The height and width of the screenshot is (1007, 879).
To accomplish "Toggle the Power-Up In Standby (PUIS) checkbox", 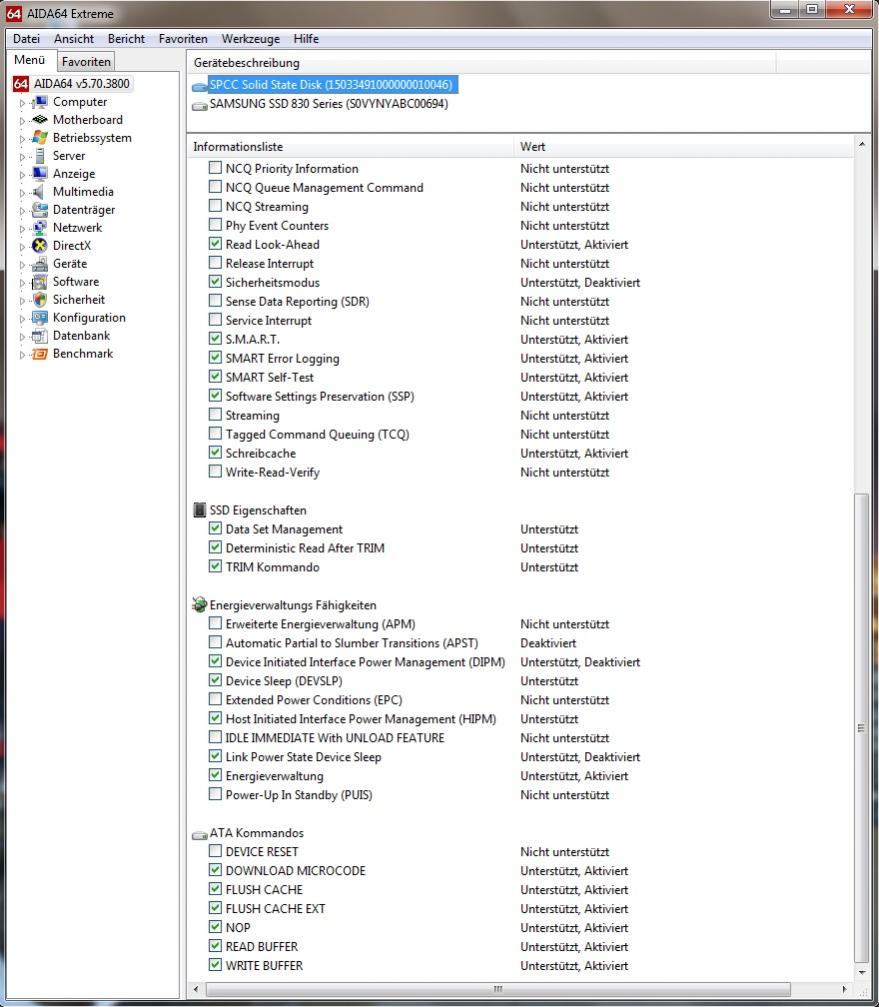I will coord(215,794).
